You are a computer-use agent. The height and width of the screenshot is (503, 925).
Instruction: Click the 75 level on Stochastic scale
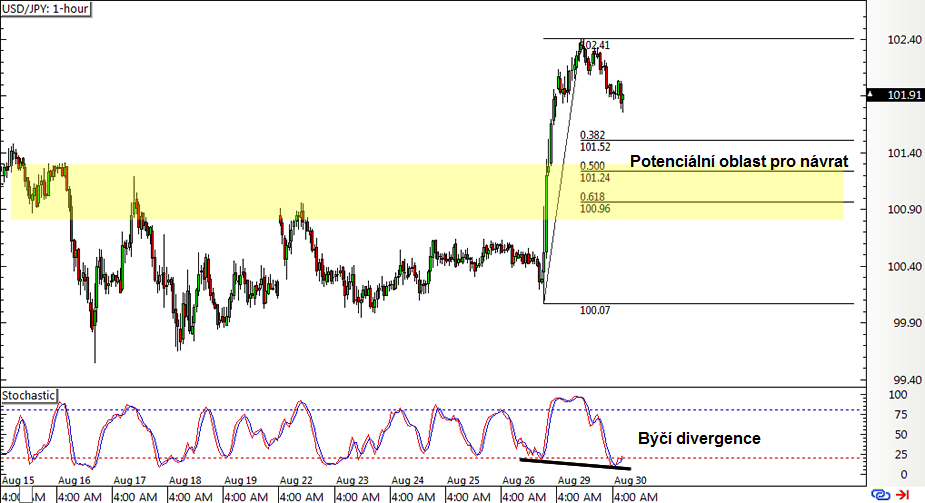901,415
